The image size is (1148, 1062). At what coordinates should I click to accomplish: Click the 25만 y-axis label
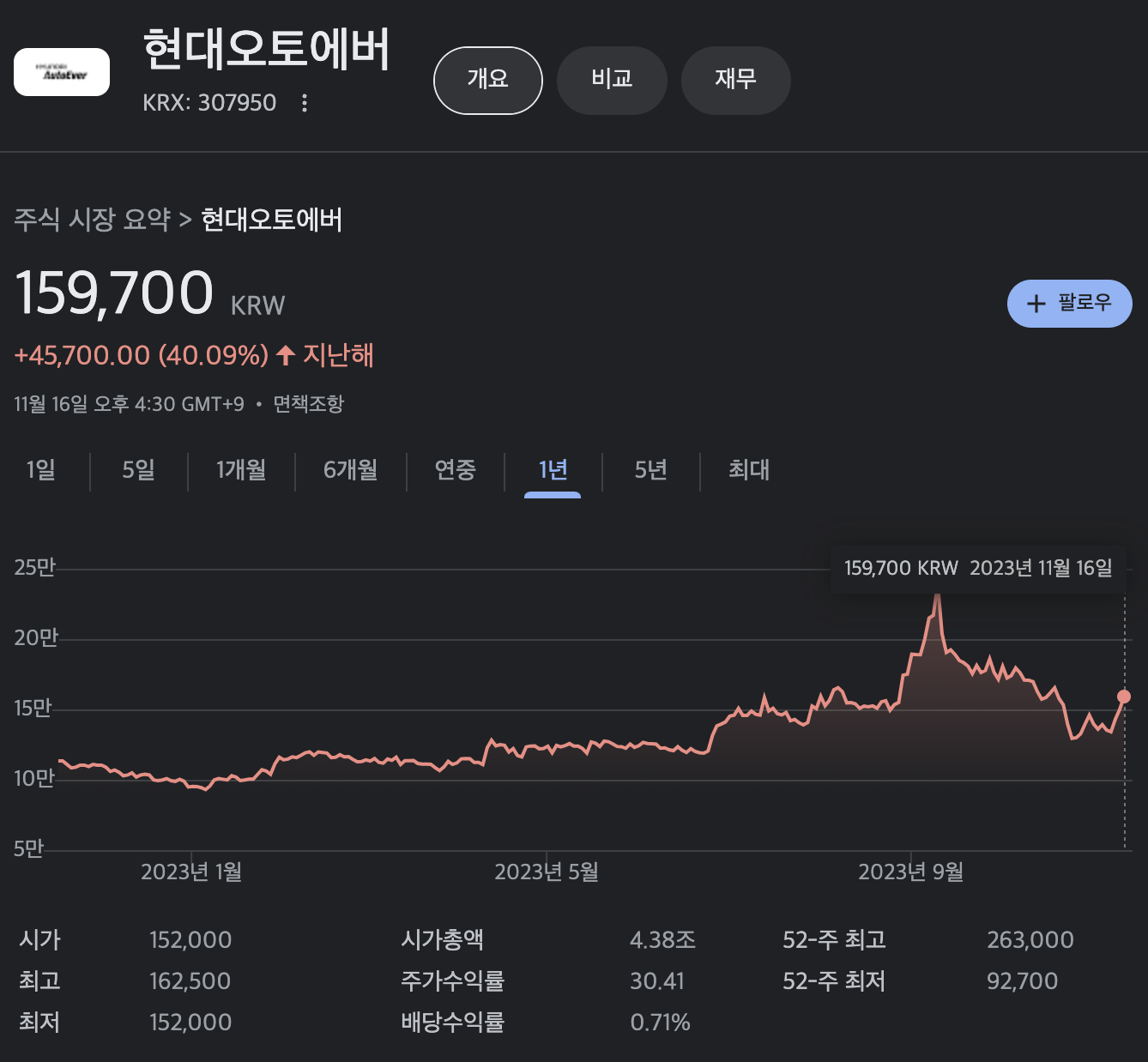34,567
